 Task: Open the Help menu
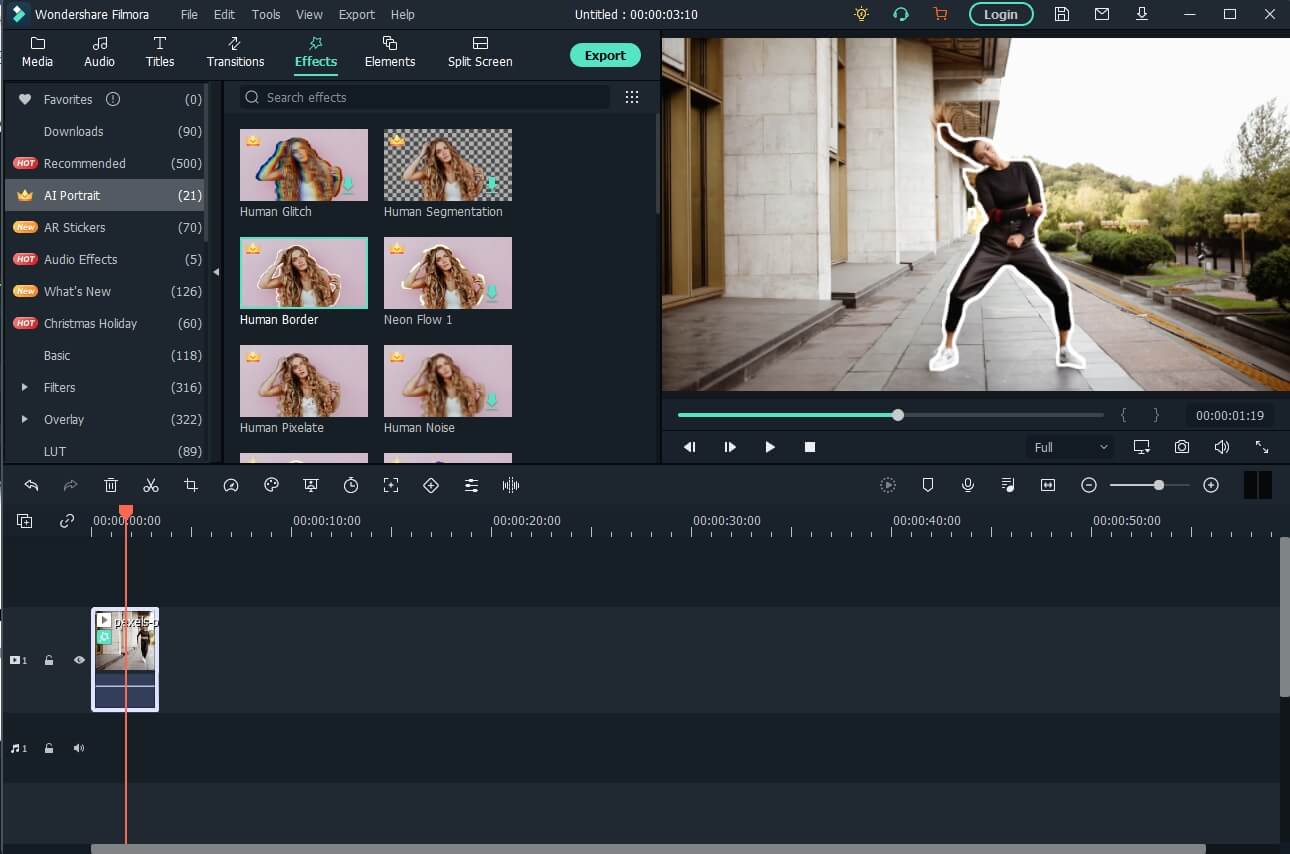point(403,14)
